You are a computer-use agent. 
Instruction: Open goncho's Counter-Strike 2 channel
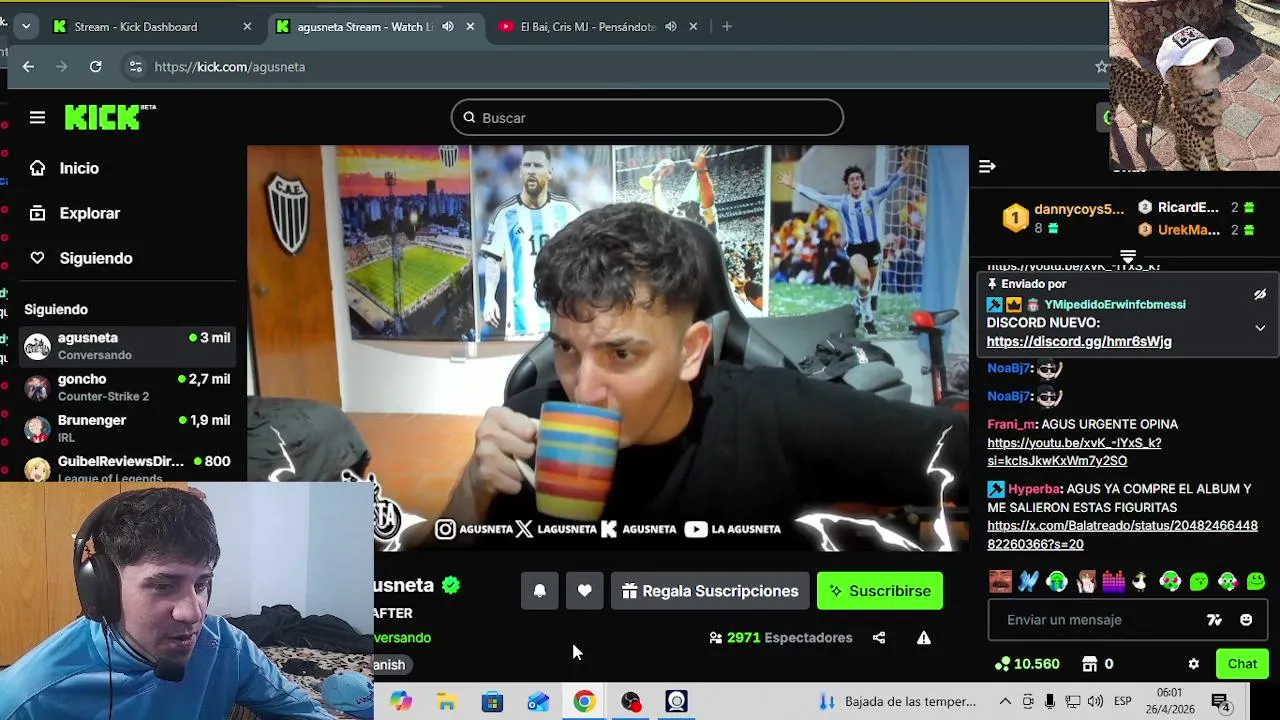point(128,387)
